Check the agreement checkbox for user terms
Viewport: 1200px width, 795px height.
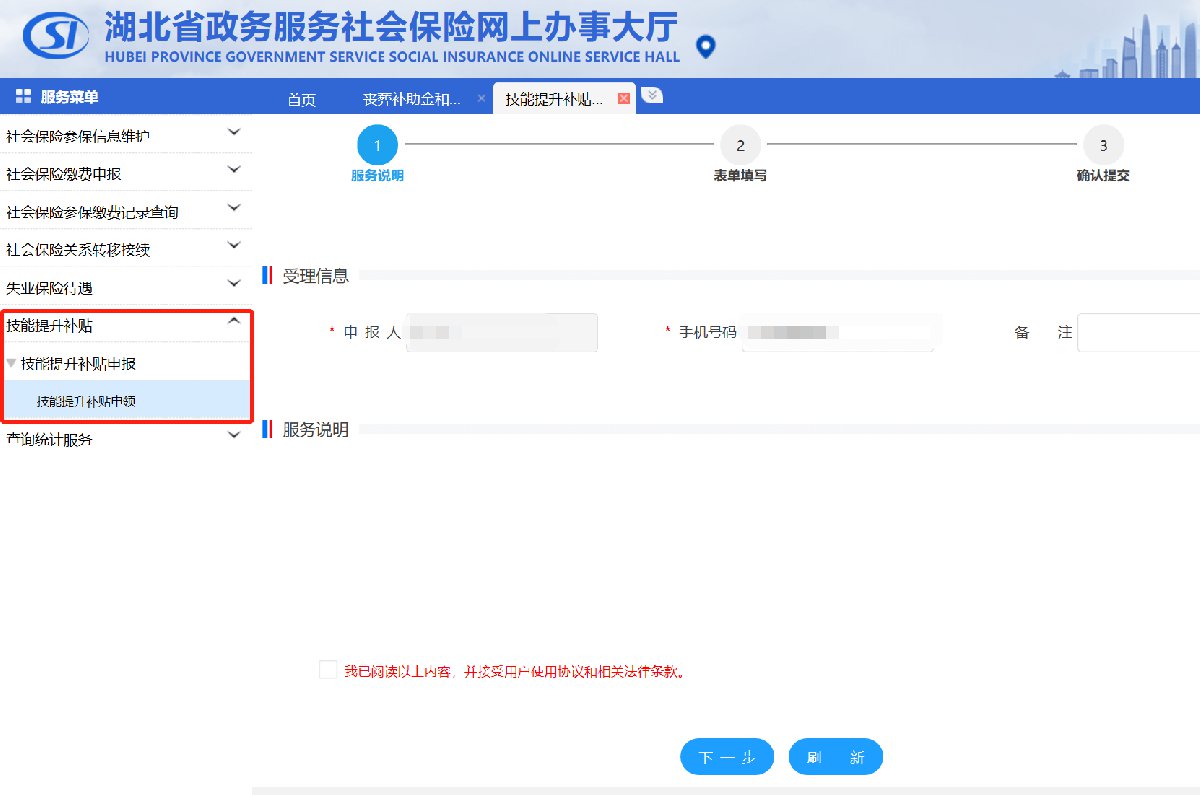[328, 670]
